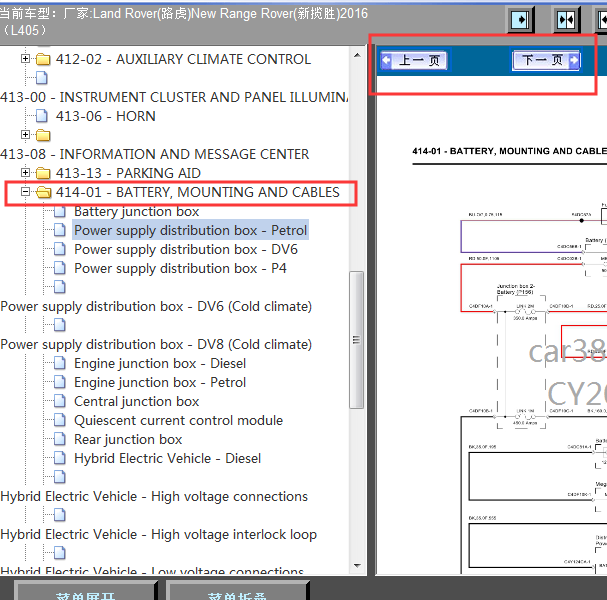Screen dimensions: 607x600
Task: Open Hybrid Electric Vehicle - High voltage interlock loop
Action: pyautogui.click(x=159, y=534)
